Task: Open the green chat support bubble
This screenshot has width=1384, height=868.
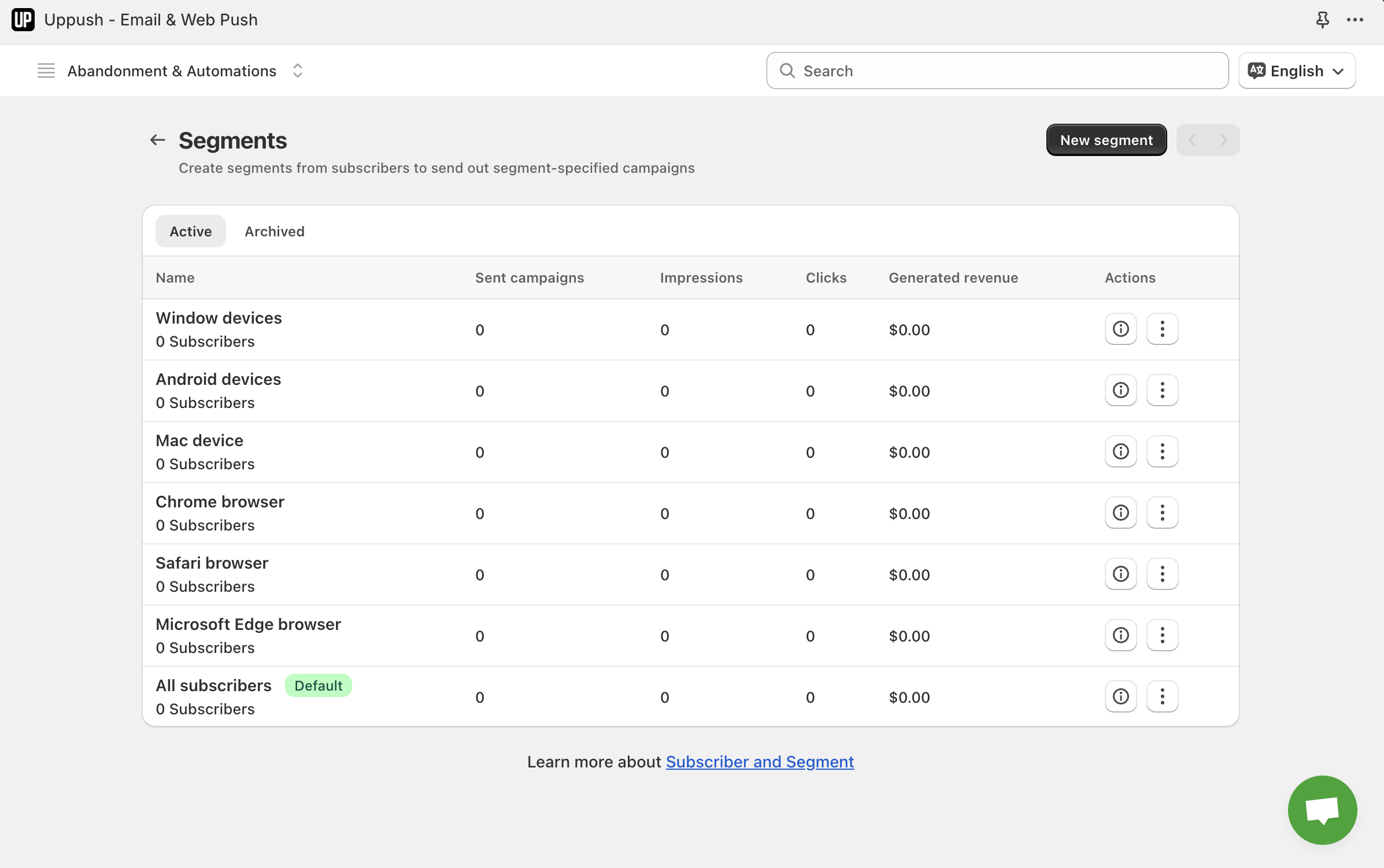Action: click(1322, 810)
